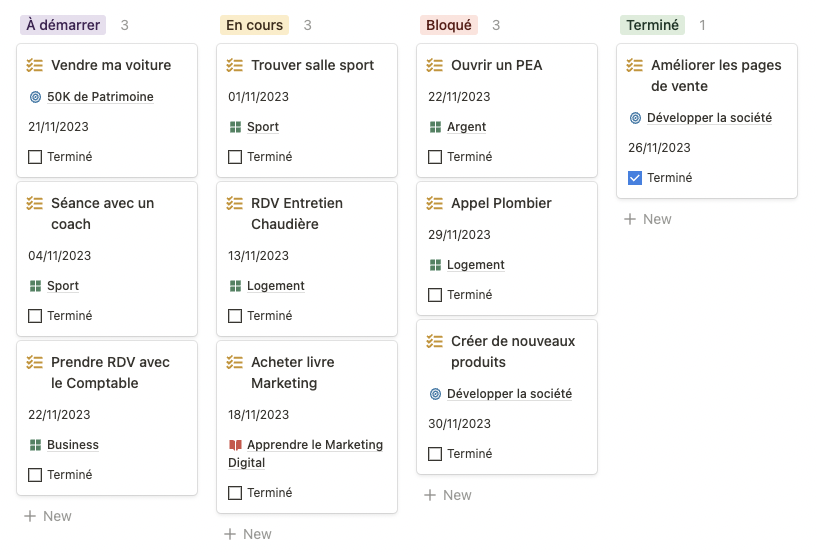
Task: Check Terminé on Vendre ma voiture card
Action: coord(35,157)
